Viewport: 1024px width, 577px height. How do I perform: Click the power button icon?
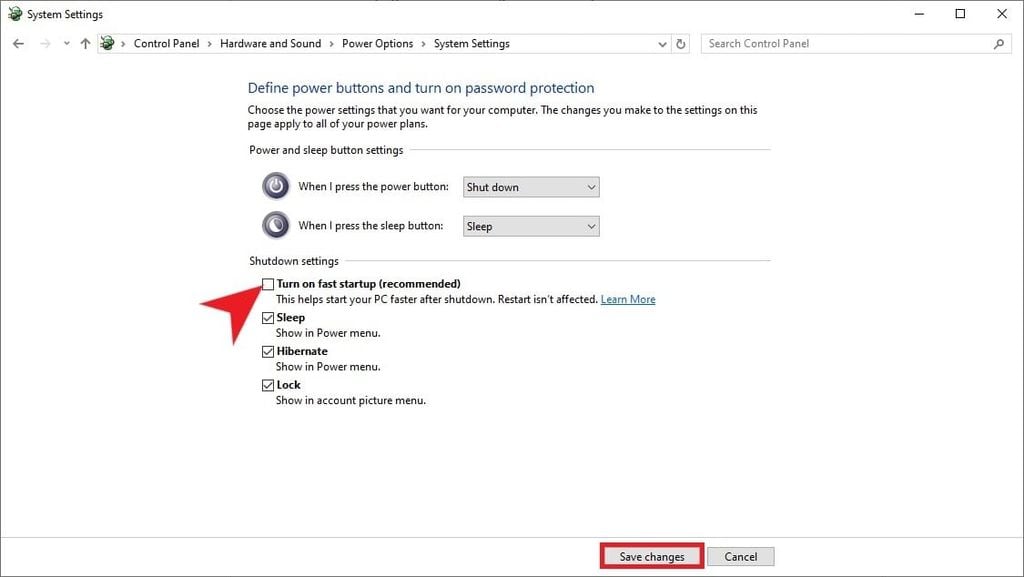click(275, 187)
